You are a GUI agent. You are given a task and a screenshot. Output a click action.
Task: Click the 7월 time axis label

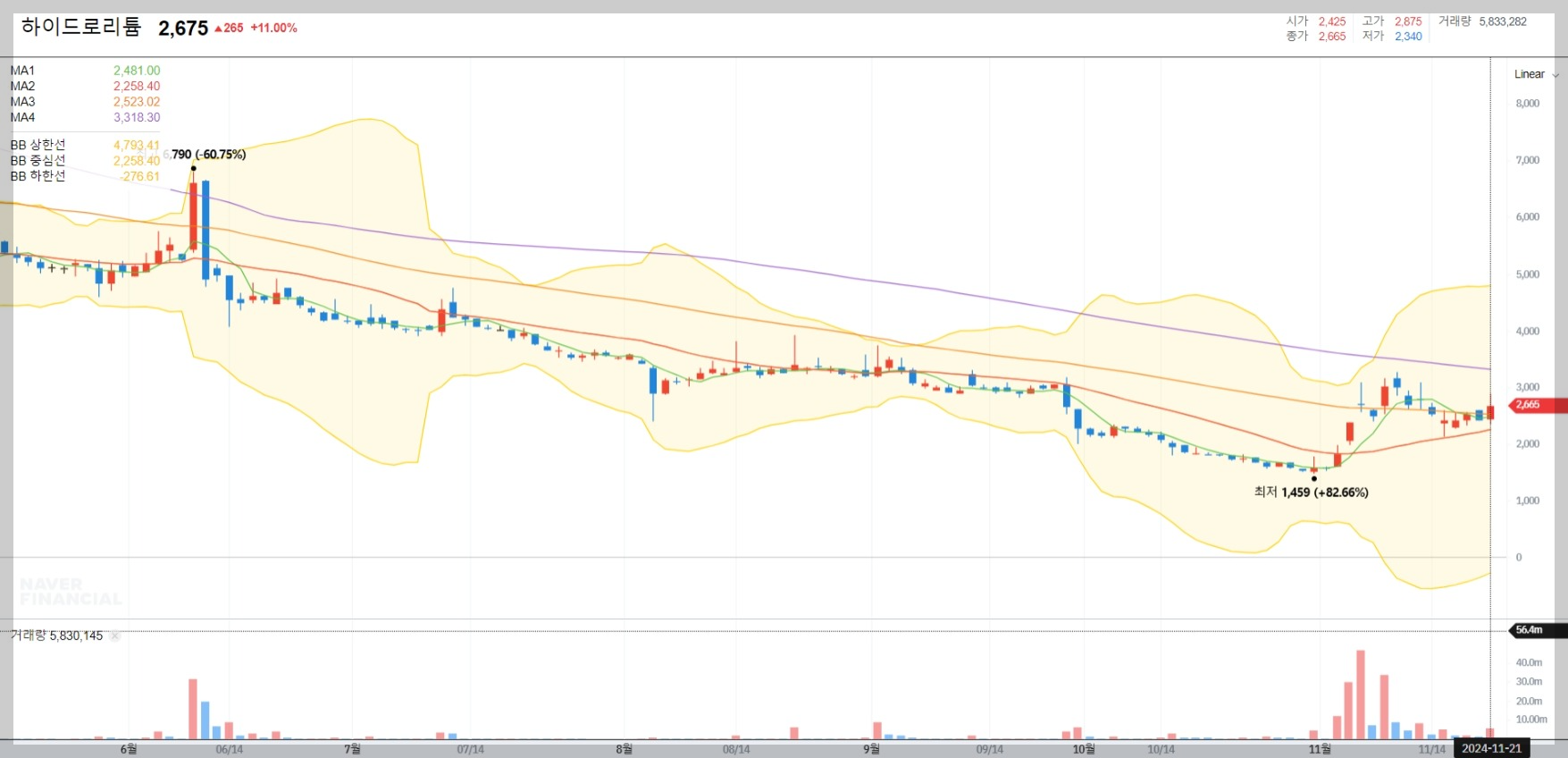[x=352, y=749]
